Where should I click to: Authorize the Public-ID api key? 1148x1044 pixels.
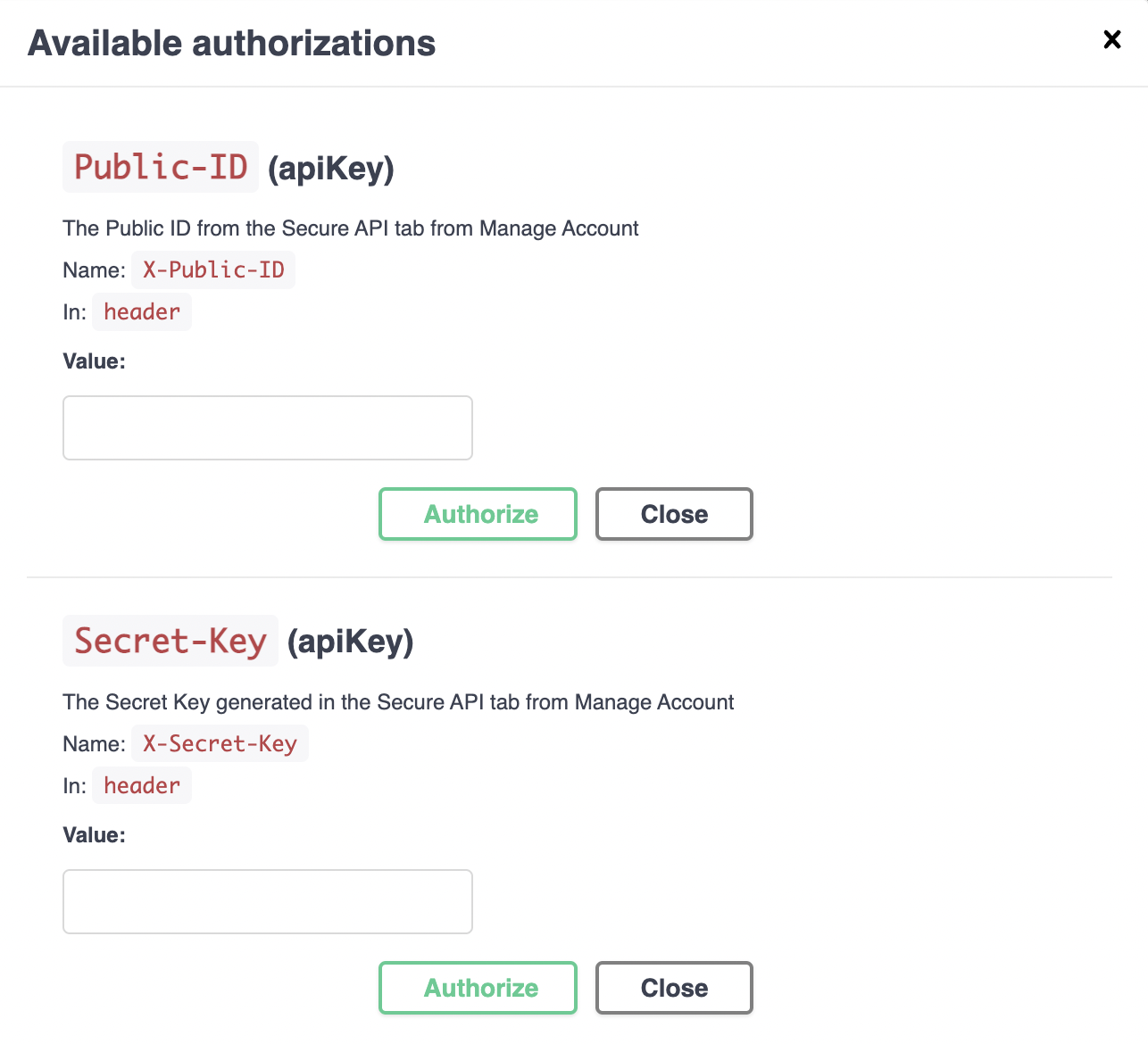point(478,514)
